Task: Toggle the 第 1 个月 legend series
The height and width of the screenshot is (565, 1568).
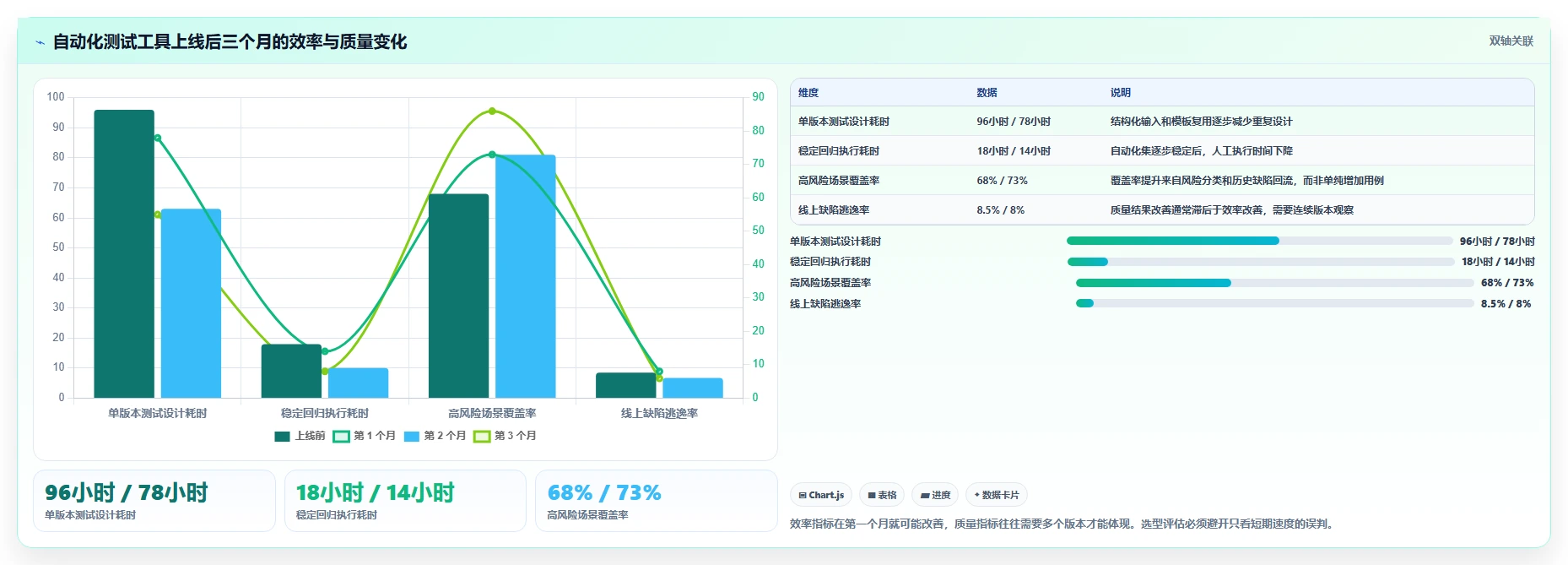Action: [364, 436]
